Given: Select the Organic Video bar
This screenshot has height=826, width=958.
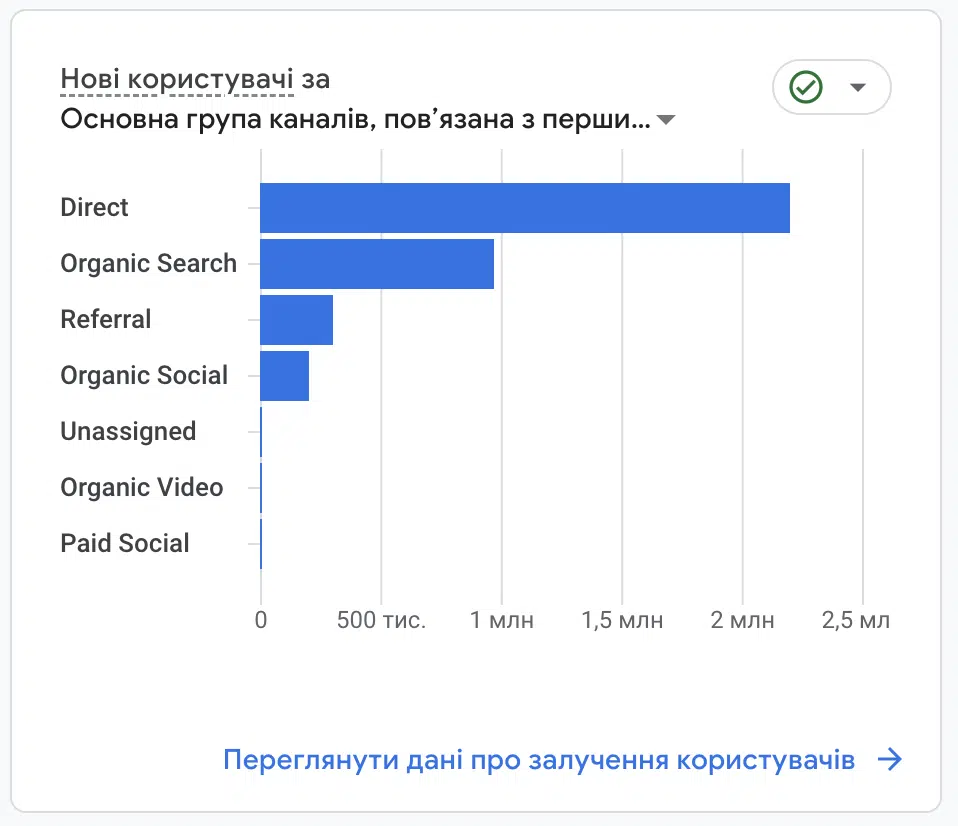Looking at the screenshot, I should tap(261, 488).
